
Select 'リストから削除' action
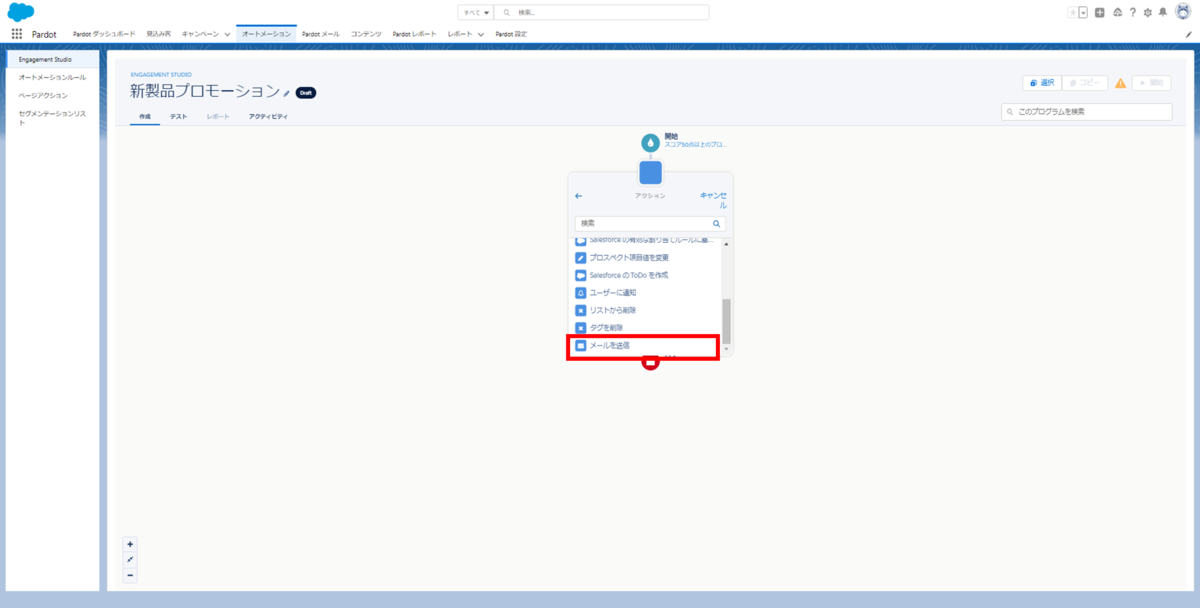(x=648, y=310)
